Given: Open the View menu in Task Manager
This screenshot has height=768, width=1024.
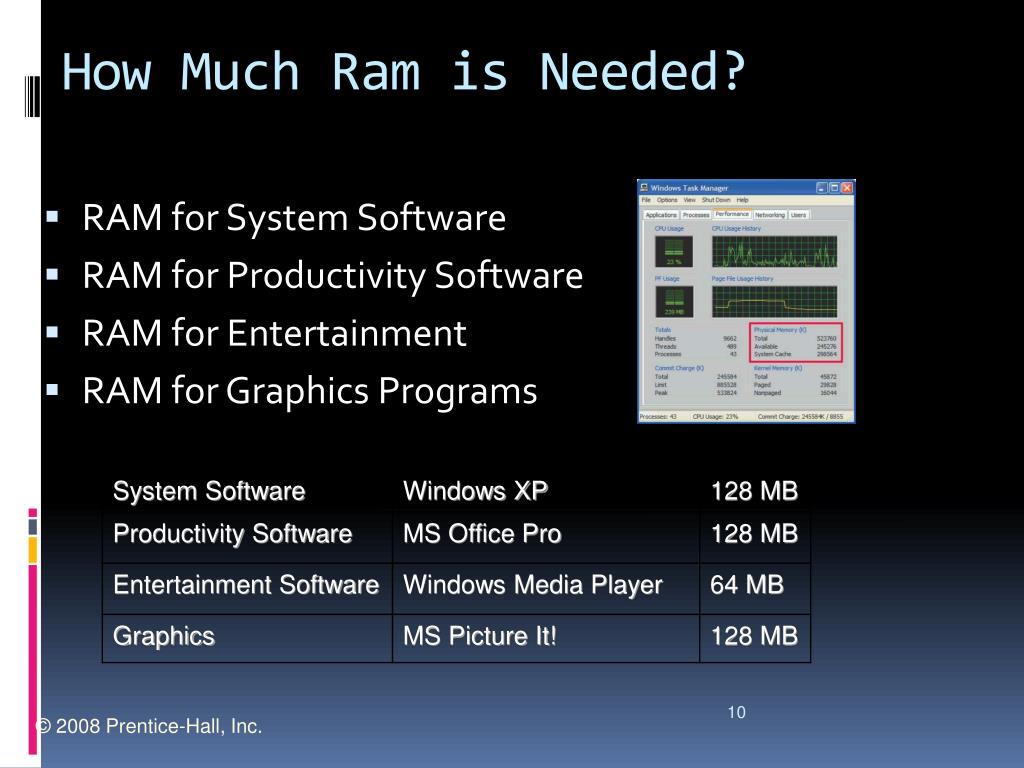Looking at the screenshot, I should [690, 200].
